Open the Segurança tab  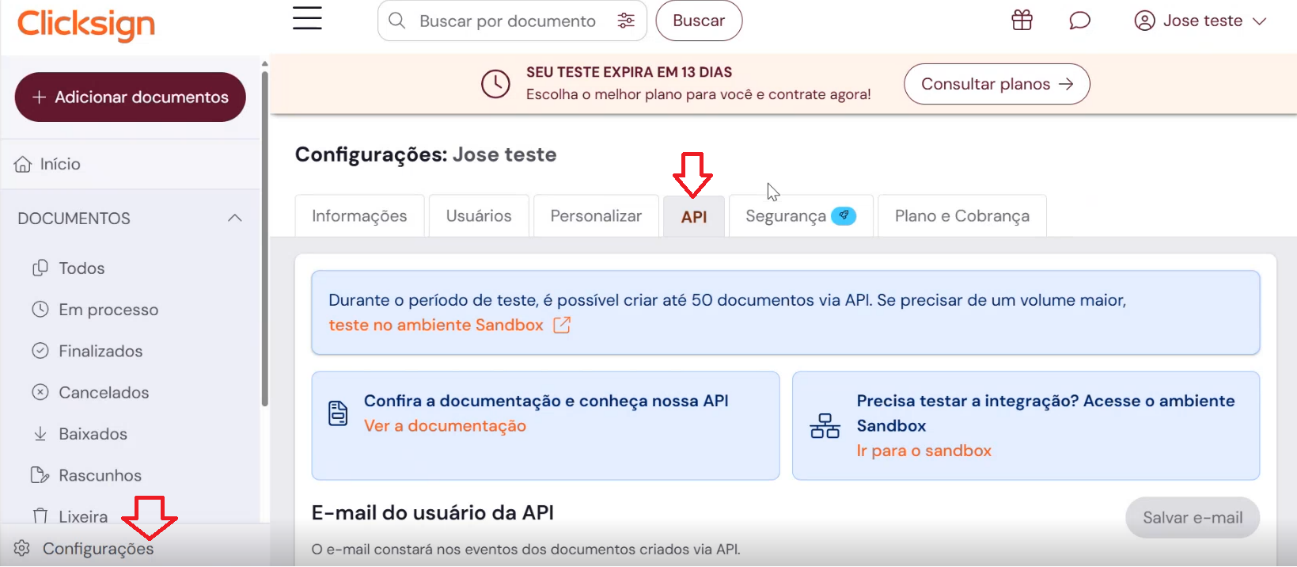click(x=801, y=216)
